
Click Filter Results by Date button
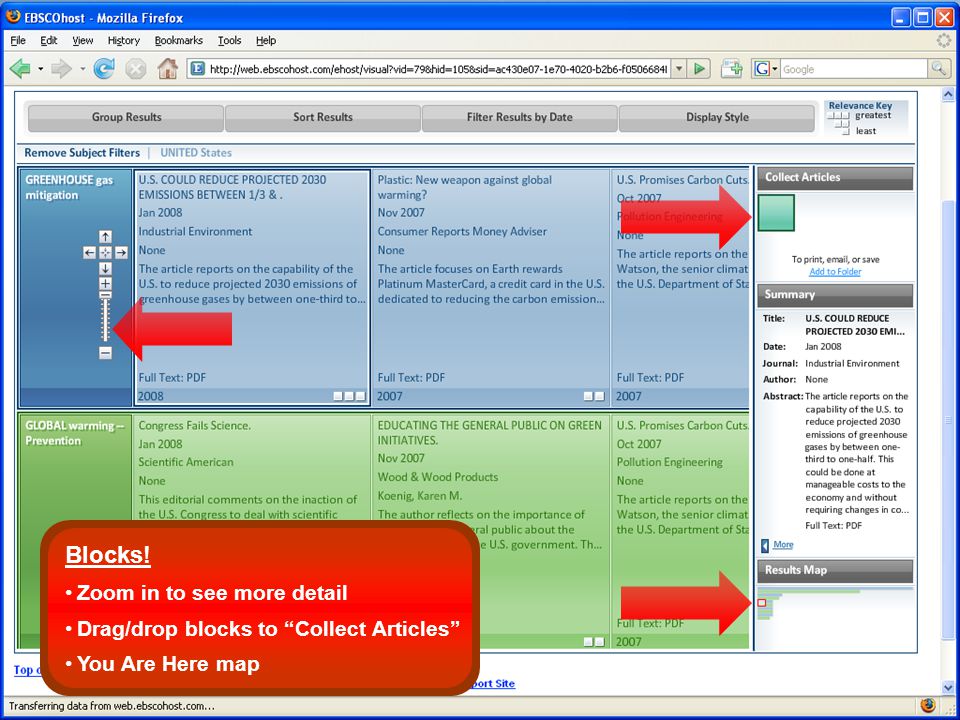(x=519, y=118)
